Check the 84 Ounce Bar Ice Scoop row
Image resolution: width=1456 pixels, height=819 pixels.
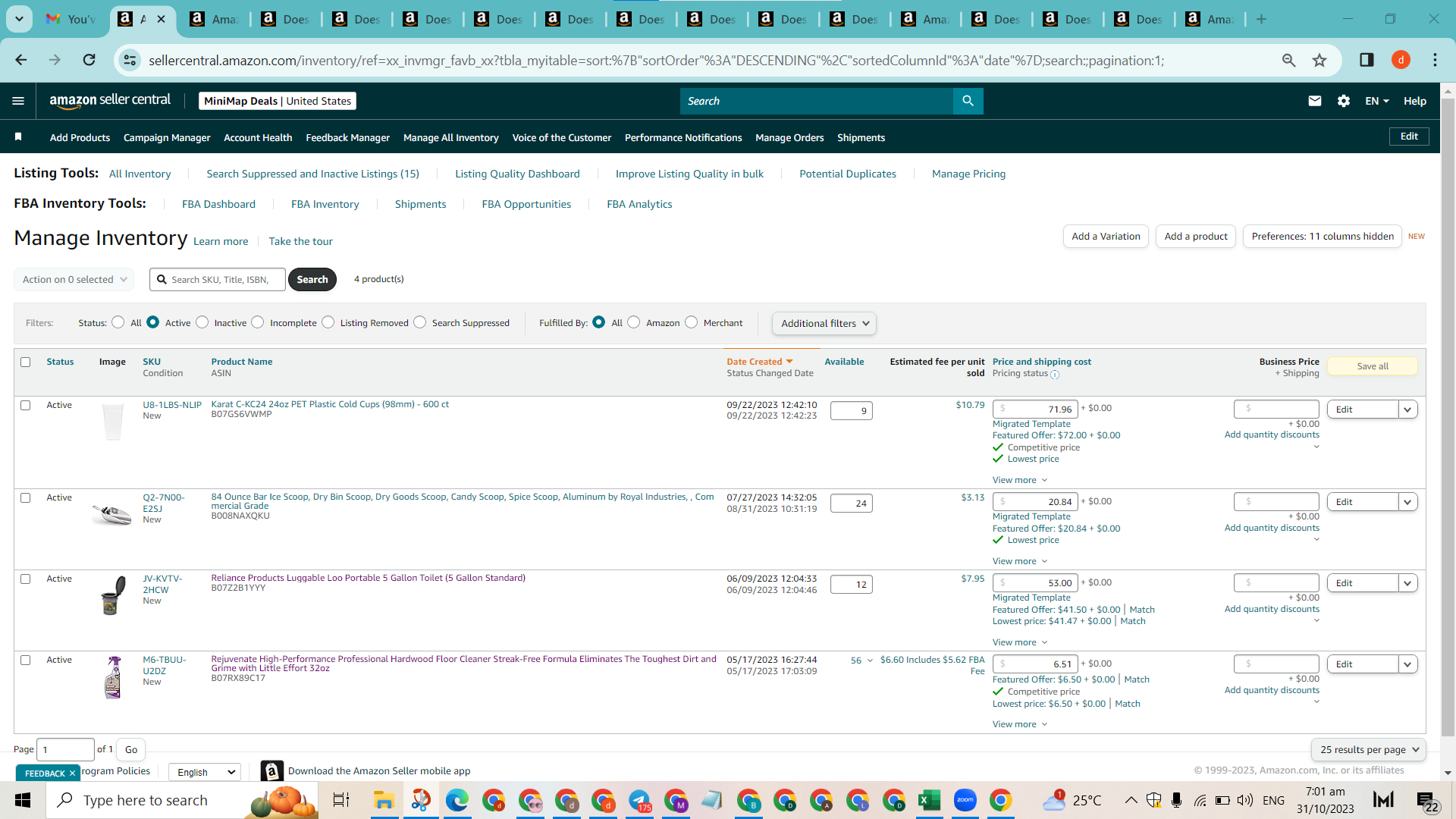pyautogui.click(x=26, y=498)
